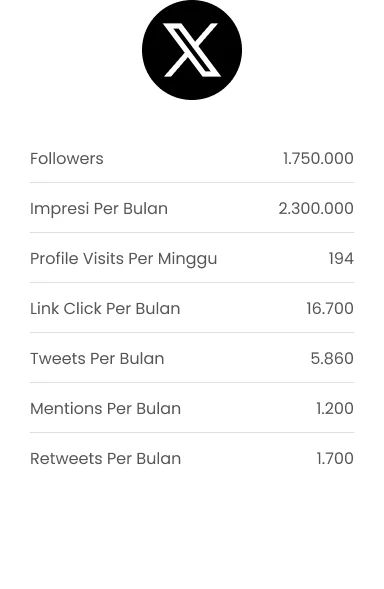This screenshot has width=384, height=589.
Task: Click the word Impresi in second row
Action: pyautogui.click(x=59, y=209)
